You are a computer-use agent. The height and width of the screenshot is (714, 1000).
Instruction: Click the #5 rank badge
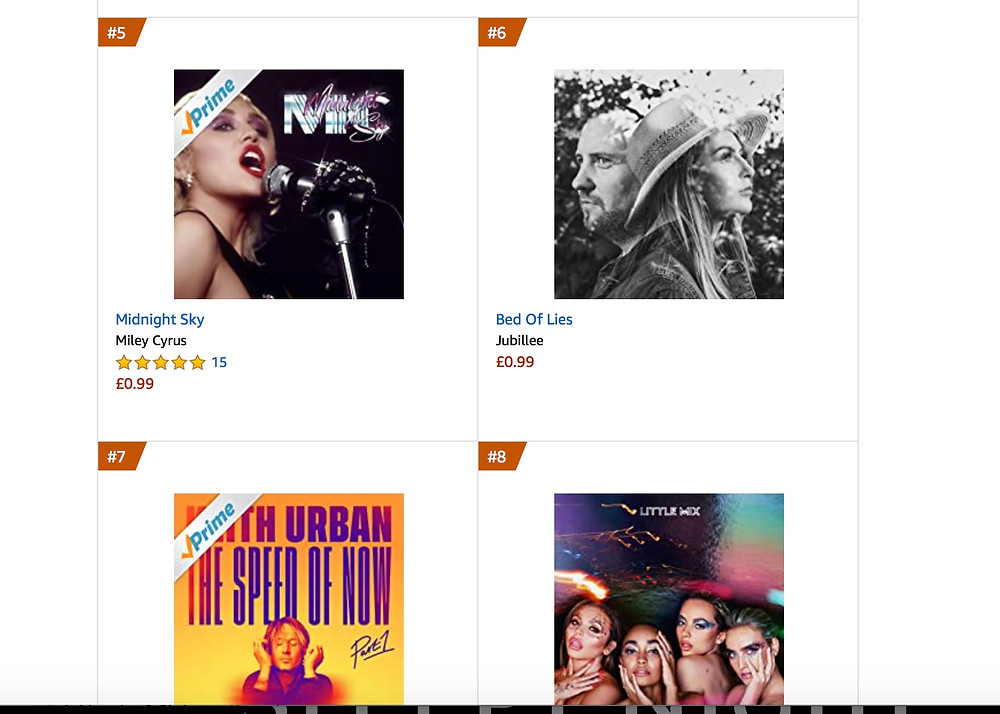tap(119, 33)
